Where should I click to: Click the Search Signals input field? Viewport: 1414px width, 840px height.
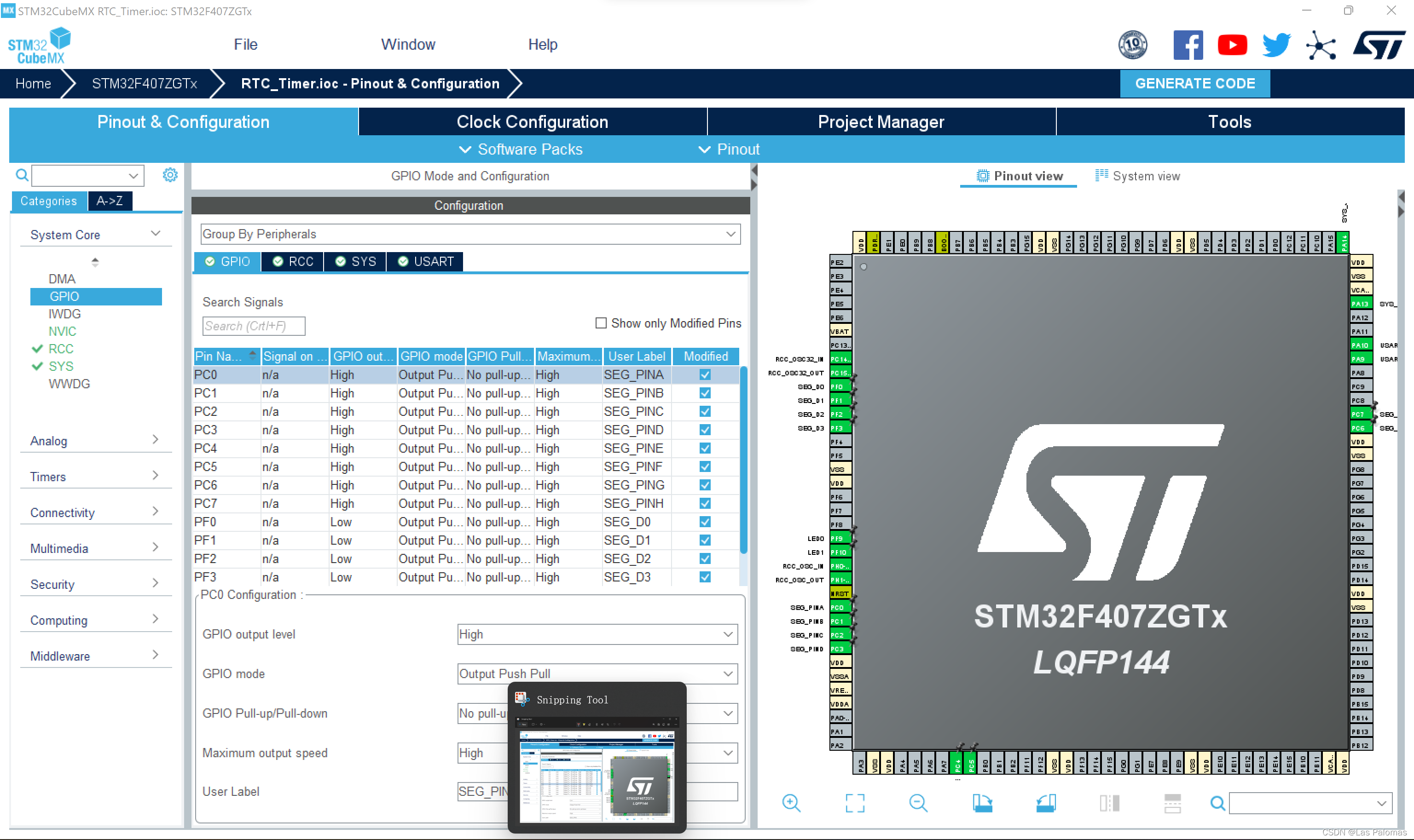coord(253,326)
